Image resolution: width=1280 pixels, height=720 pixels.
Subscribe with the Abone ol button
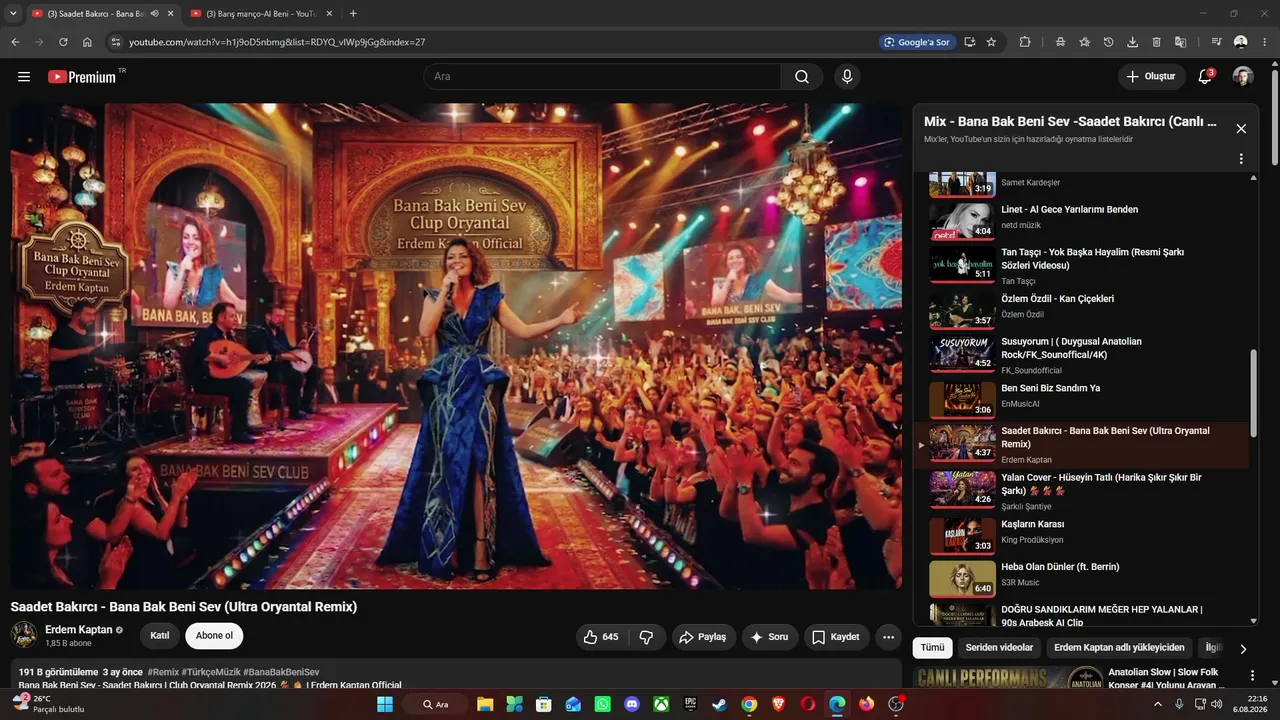click(x=214, y=636)
